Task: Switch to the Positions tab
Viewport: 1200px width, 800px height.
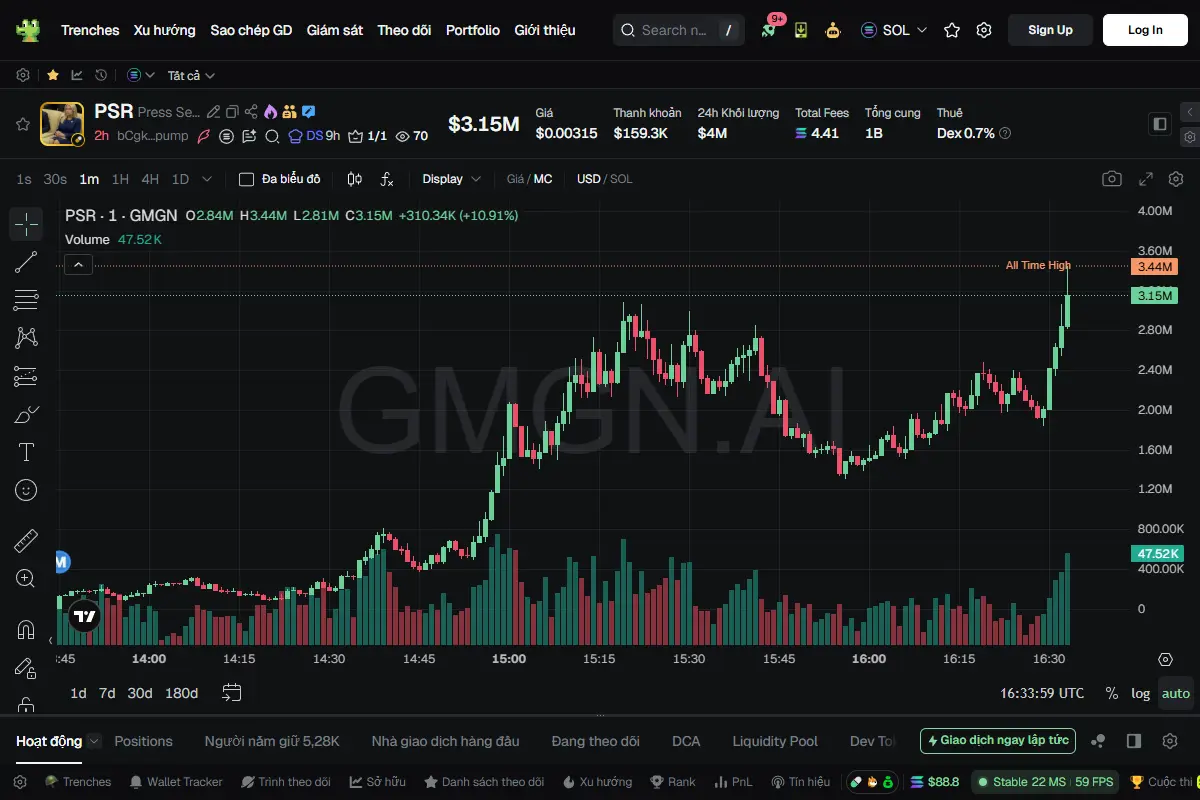Action: point(143,741)
